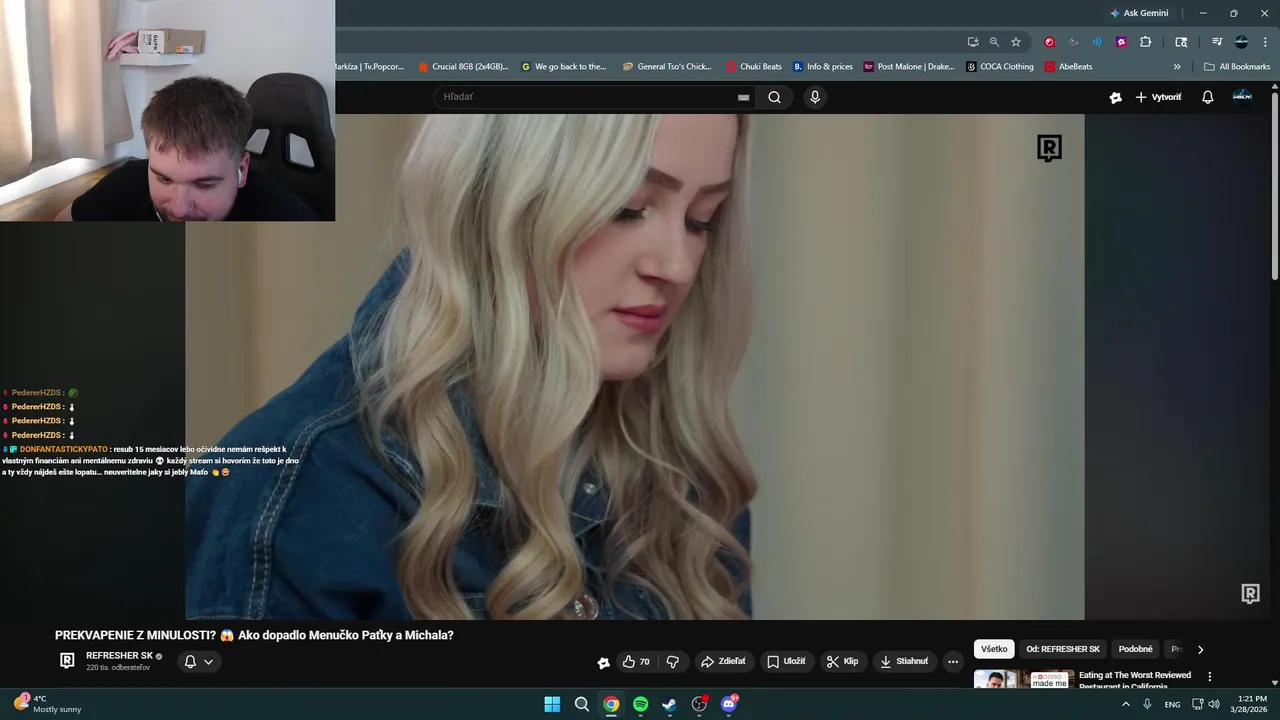1280x720 pixels.
Task: Click the REFRESHER SK channel avatar
Action: tap(67, 661)
